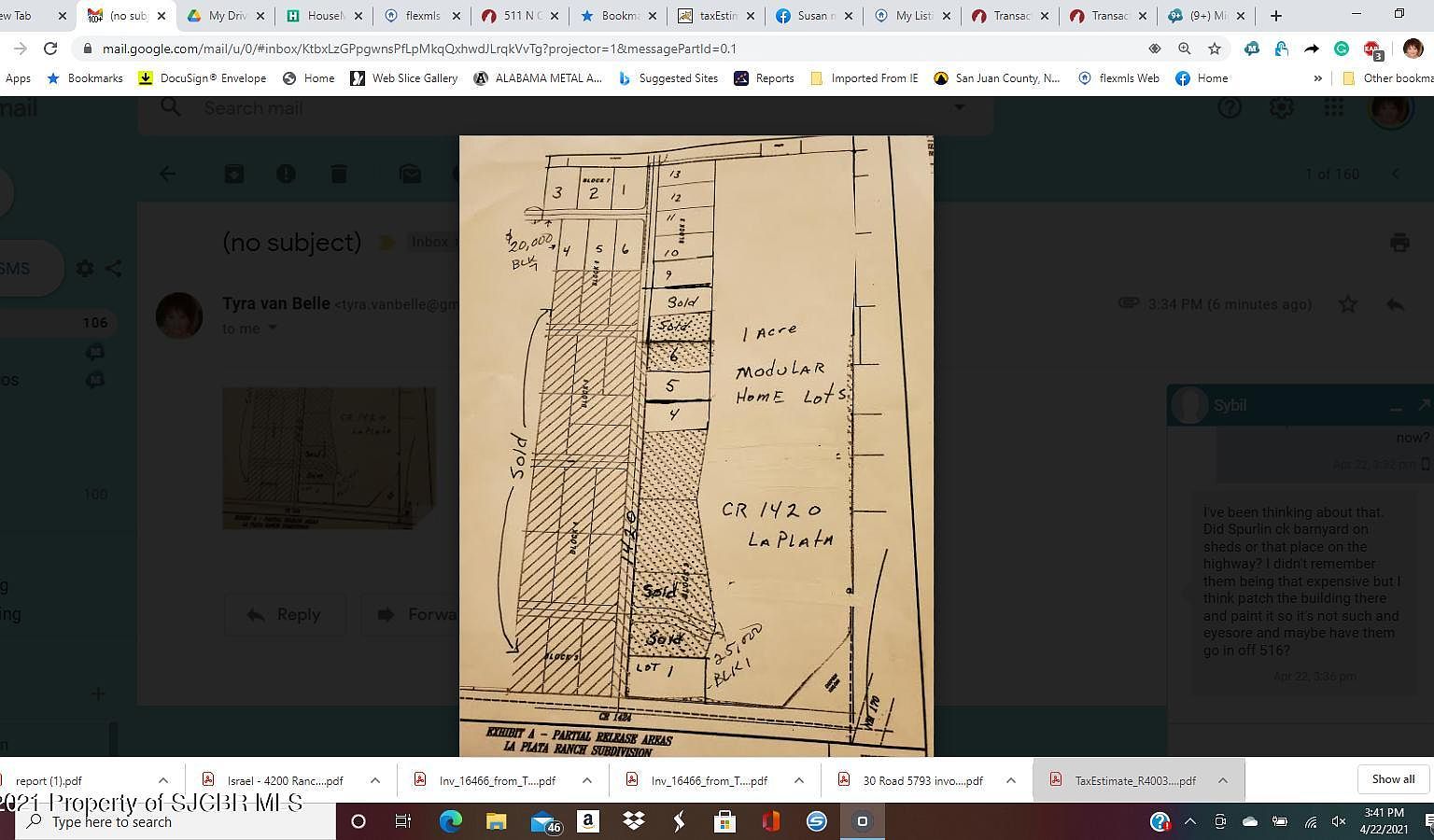Screen dimensions: 1434x840
Task: Switch to the taxEstimate browser tab
Action: pos(713,16)
